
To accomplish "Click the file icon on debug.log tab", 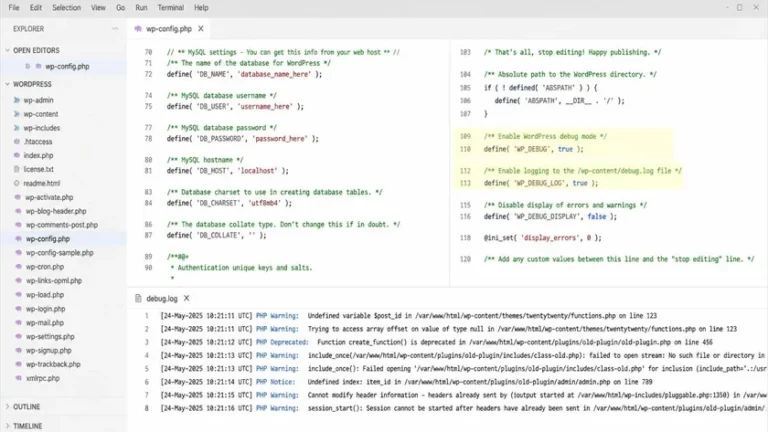I will (138, 298).
